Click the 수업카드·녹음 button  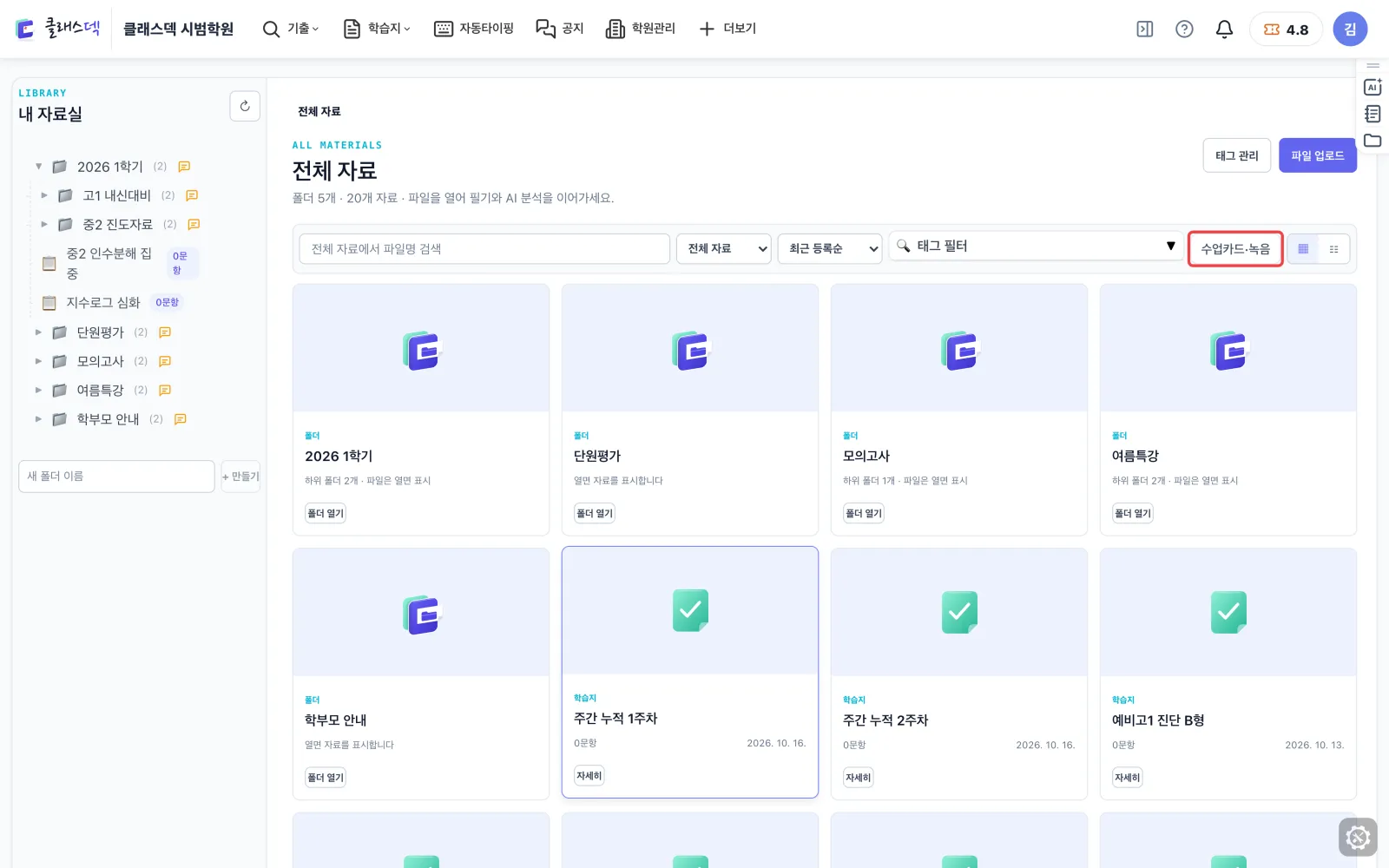pos(1235,249)
